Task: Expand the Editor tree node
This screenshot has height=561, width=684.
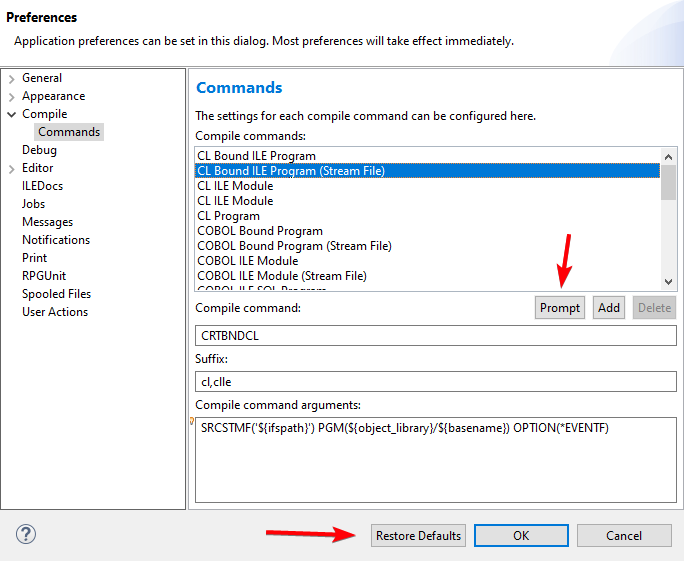Action: (x=11, y=169)
